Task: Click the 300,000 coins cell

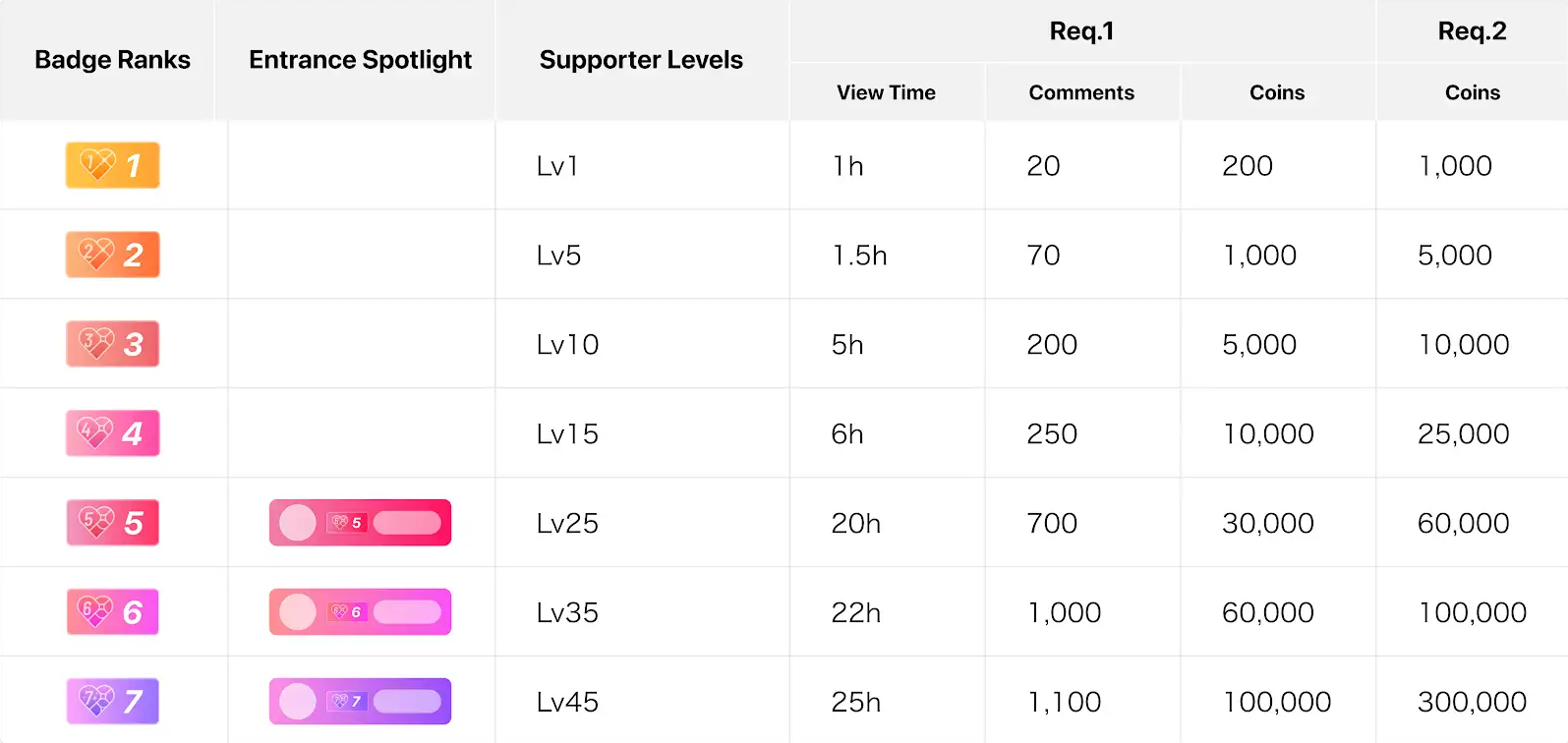Action: 1472,702
